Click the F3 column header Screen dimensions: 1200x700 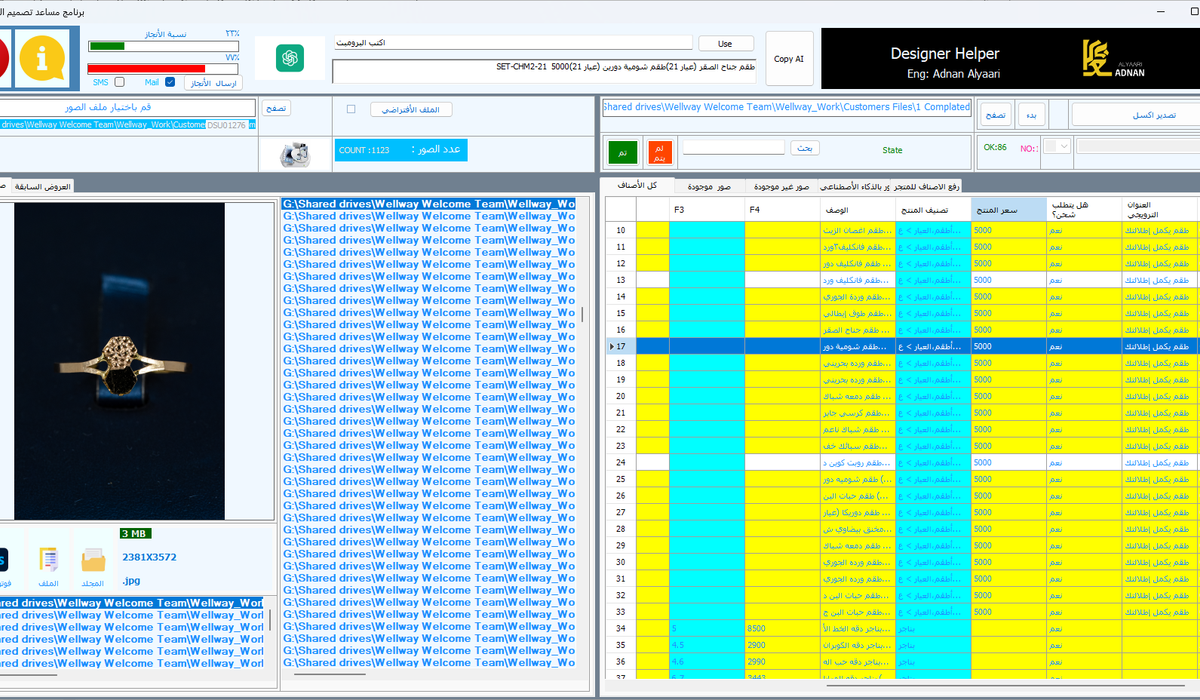pyautogui.click(x=707, y=210)
